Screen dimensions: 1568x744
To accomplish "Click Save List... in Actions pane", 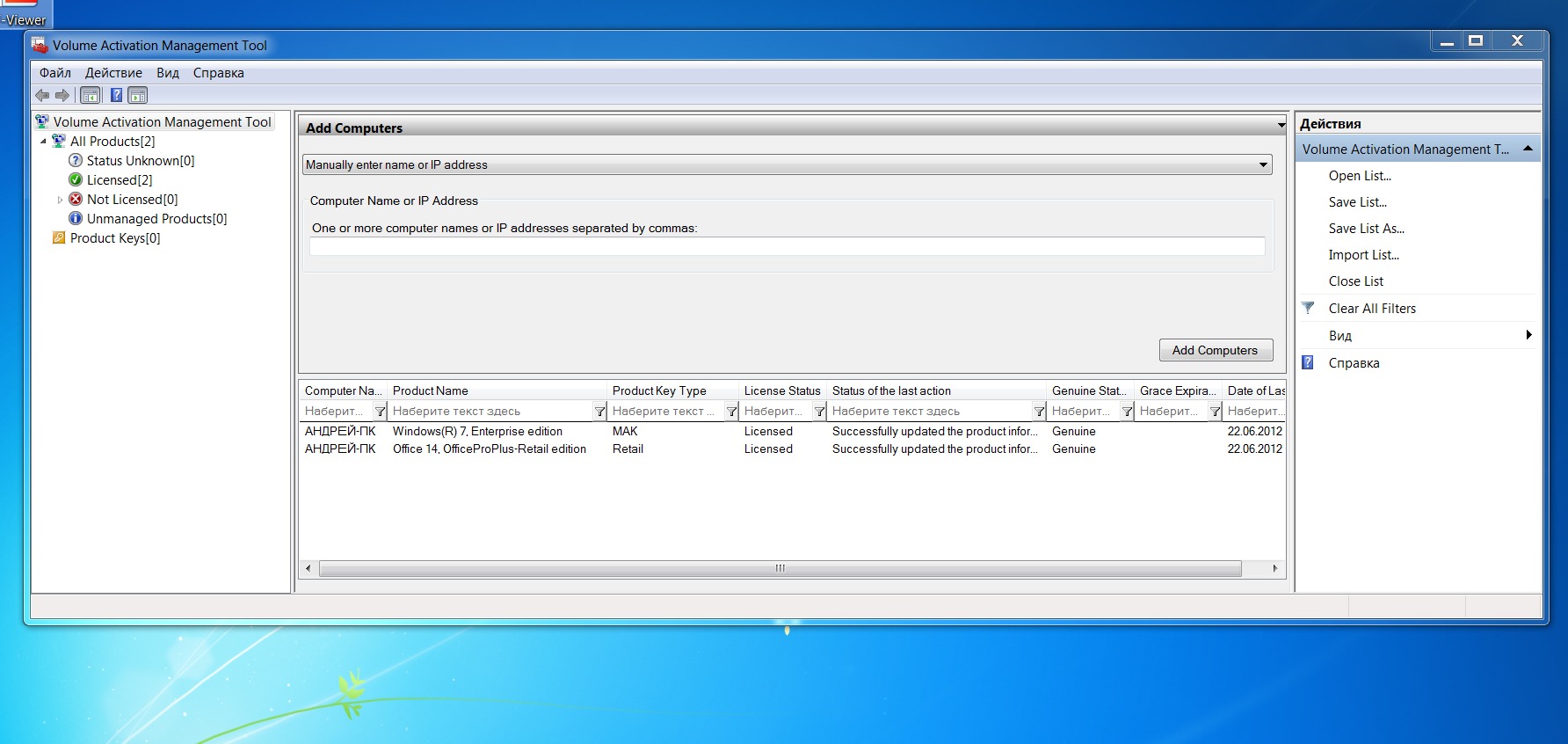I will [x=1357, y=202].
